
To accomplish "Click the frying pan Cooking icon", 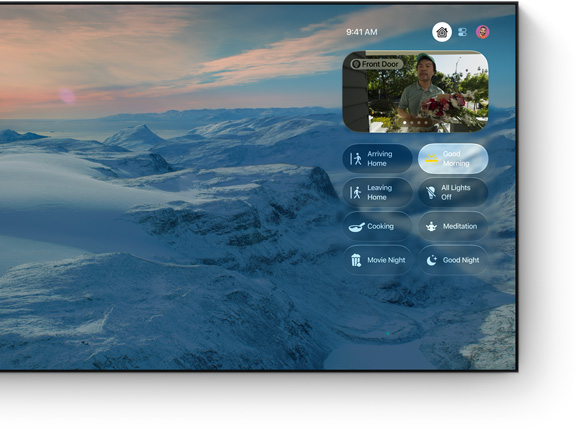I will (x=356, y=226).
